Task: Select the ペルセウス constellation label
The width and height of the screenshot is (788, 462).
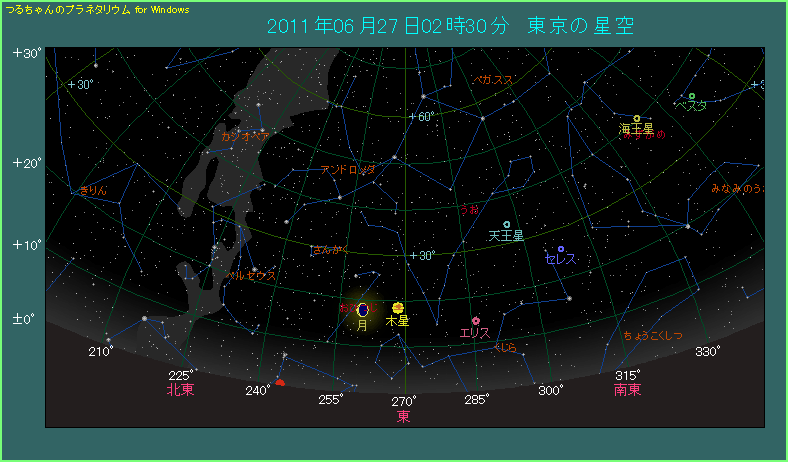Action: 250,274
